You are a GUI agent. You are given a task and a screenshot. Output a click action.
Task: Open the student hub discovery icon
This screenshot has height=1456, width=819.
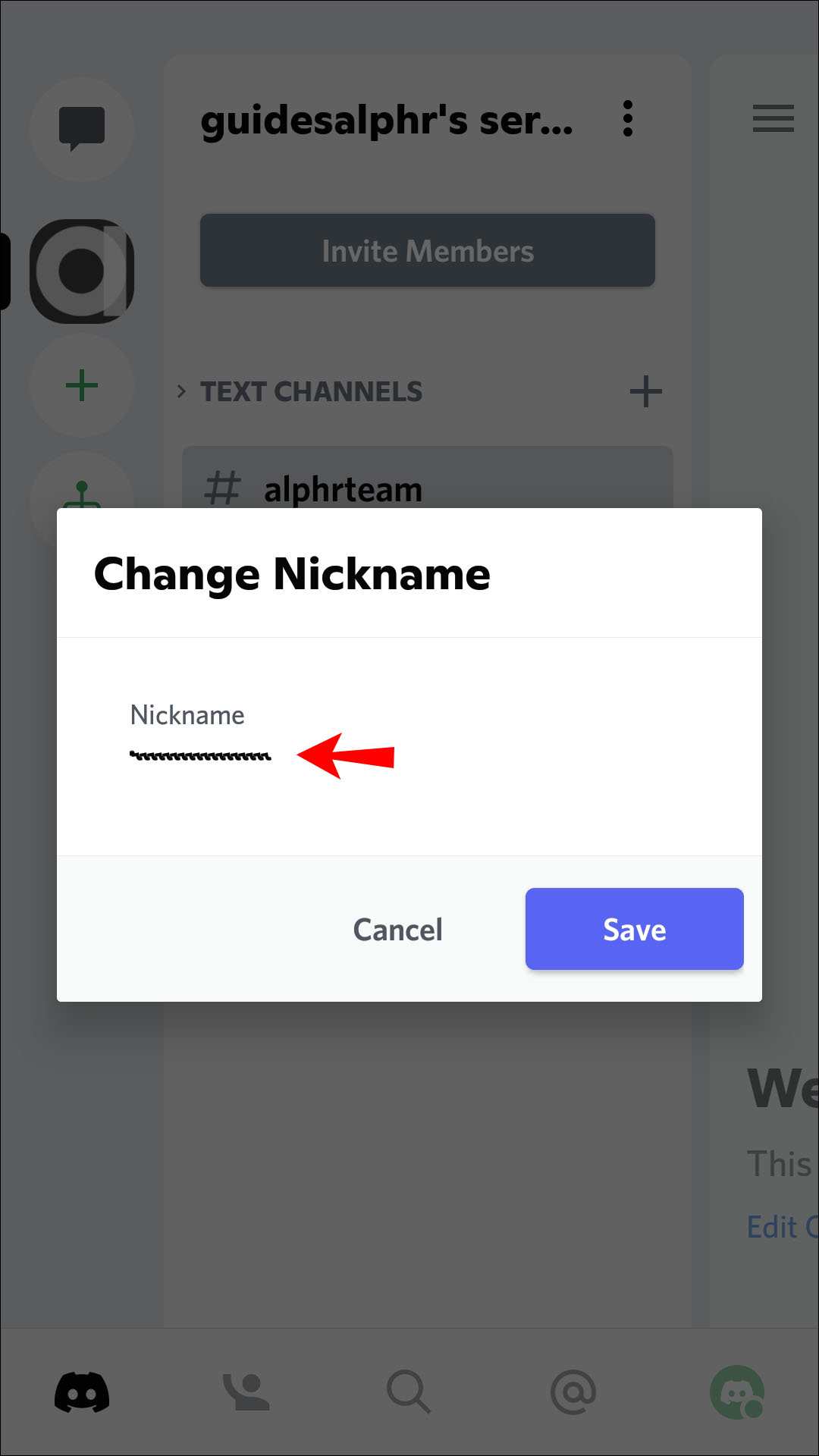click(x=82, y=491)
